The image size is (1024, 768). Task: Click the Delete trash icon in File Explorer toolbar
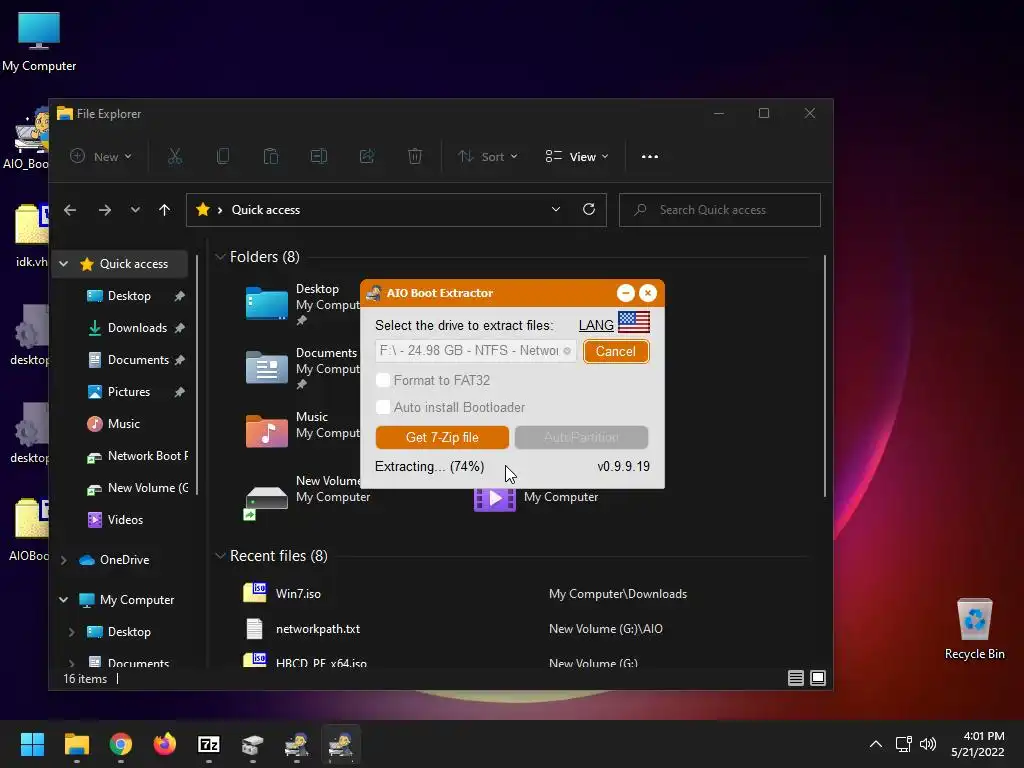pos(415,156)
